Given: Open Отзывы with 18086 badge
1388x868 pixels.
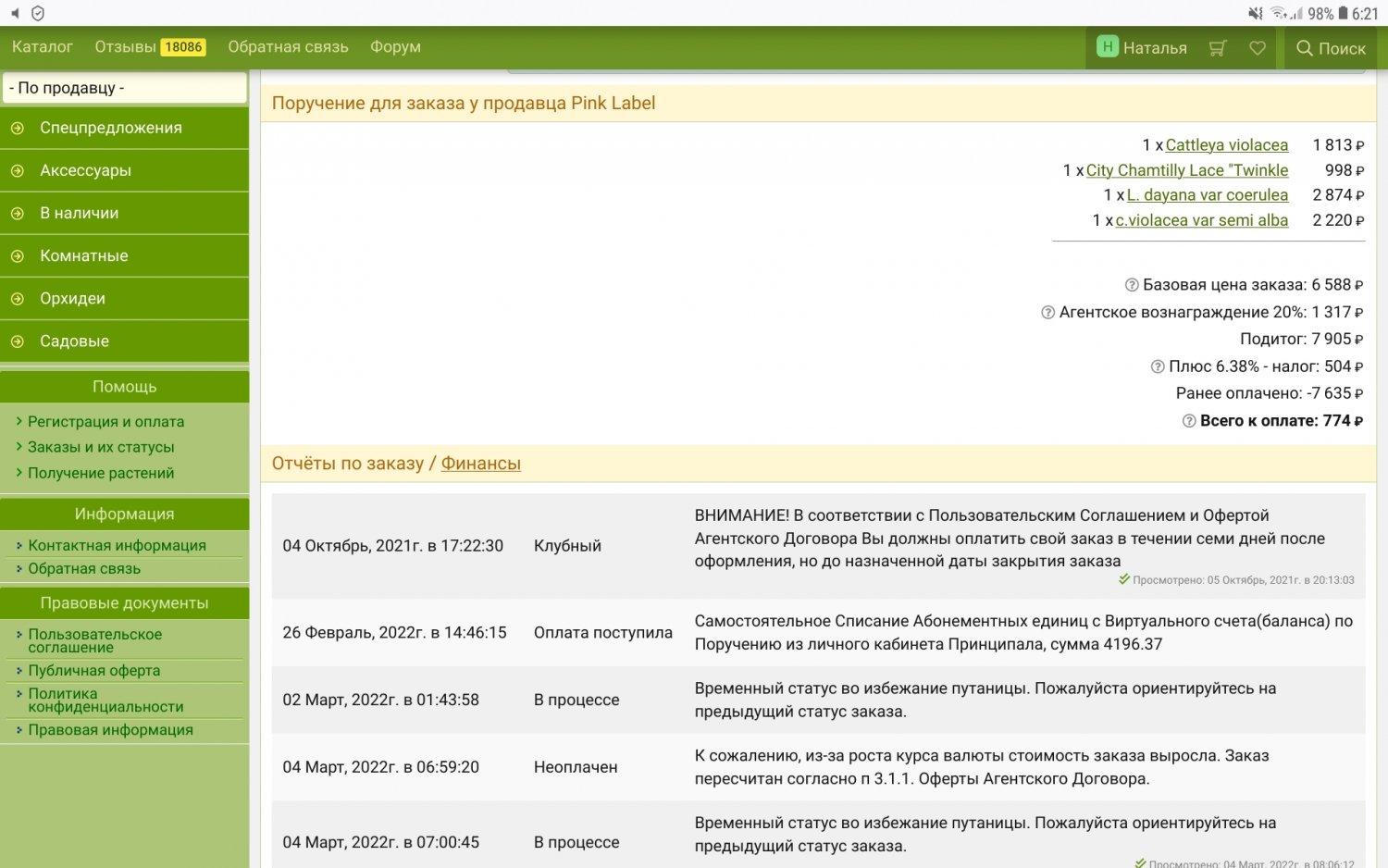Looking at the screenshot, I should pos(149,47).
